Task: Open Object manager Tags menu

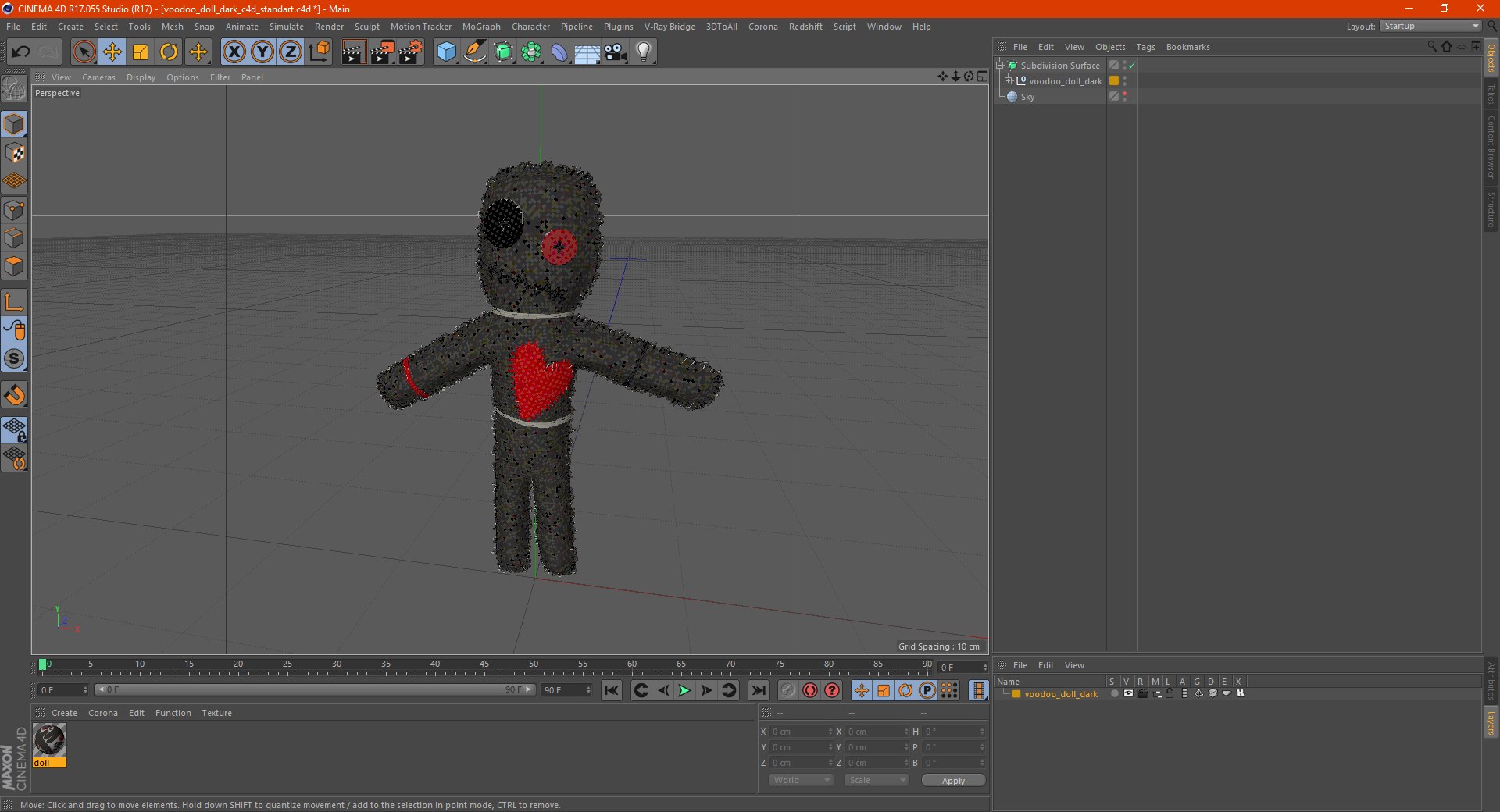Action: pyautogui.click(x=1145, y=47)
